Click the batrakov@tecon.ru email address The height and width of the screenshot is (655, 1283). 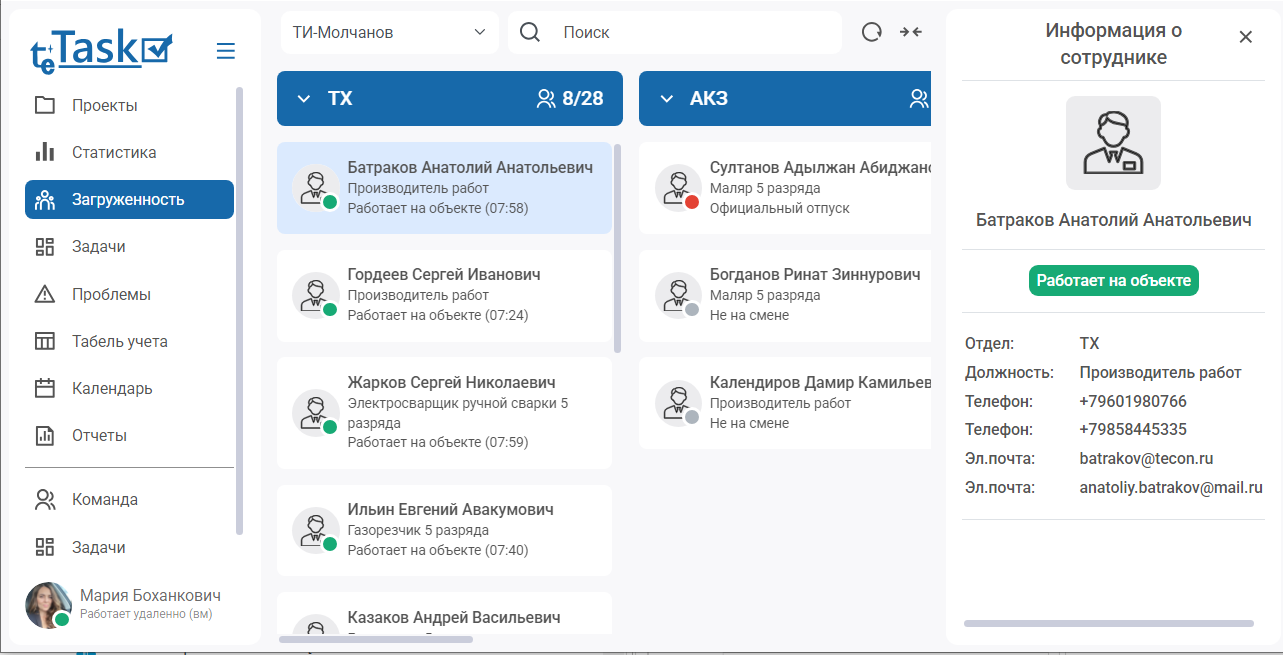(1146, 459)
